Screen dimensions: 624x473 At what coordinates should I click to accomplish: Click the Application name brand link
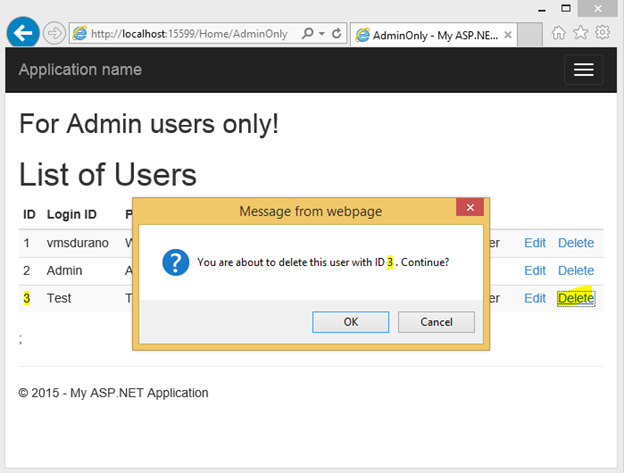click(x=80, y=69)
